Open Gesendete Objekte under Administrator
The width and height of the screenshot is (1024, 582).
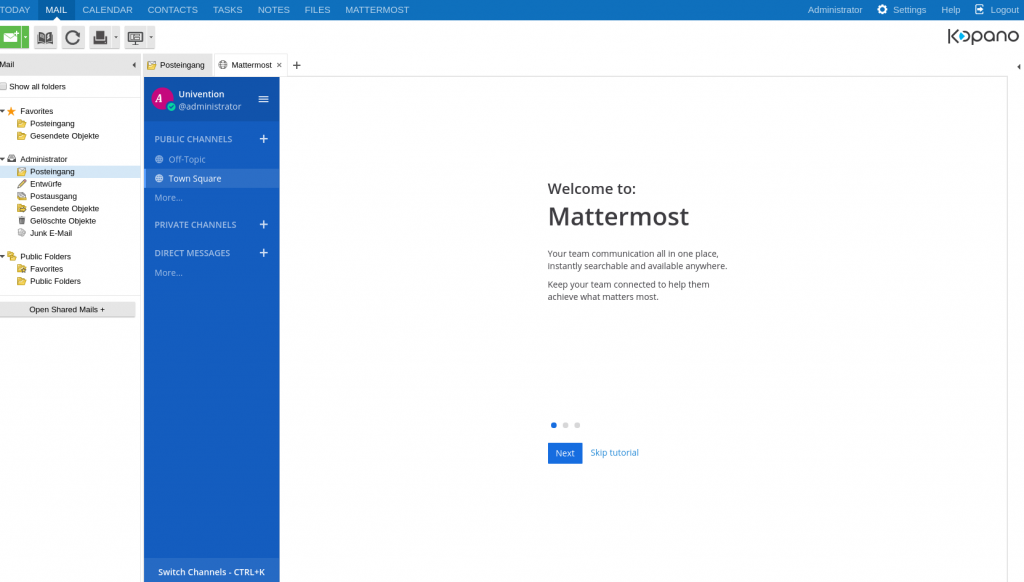pyautogui.click(x=65, y=208)
